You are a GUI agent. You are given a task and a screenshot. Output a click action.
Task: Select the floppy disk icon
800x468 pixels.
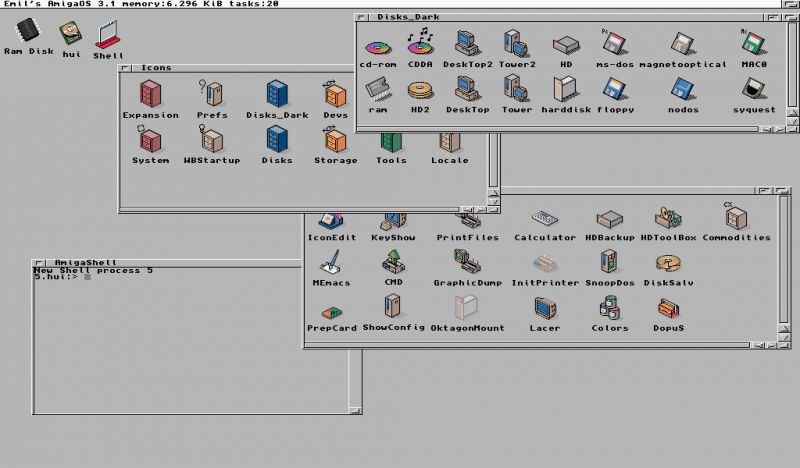[x=615, y=88]
